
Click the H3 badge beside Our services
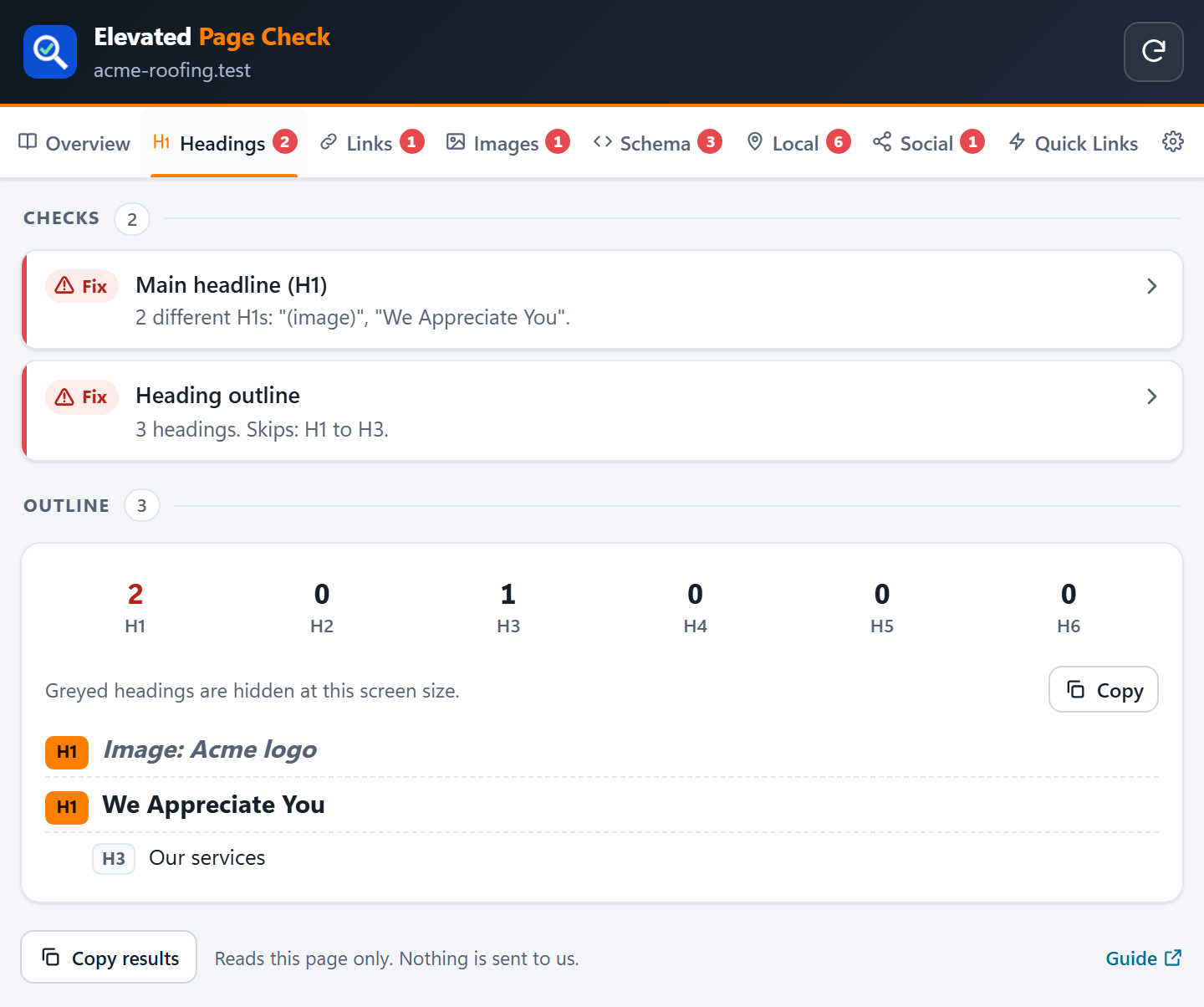click(114, 859)
